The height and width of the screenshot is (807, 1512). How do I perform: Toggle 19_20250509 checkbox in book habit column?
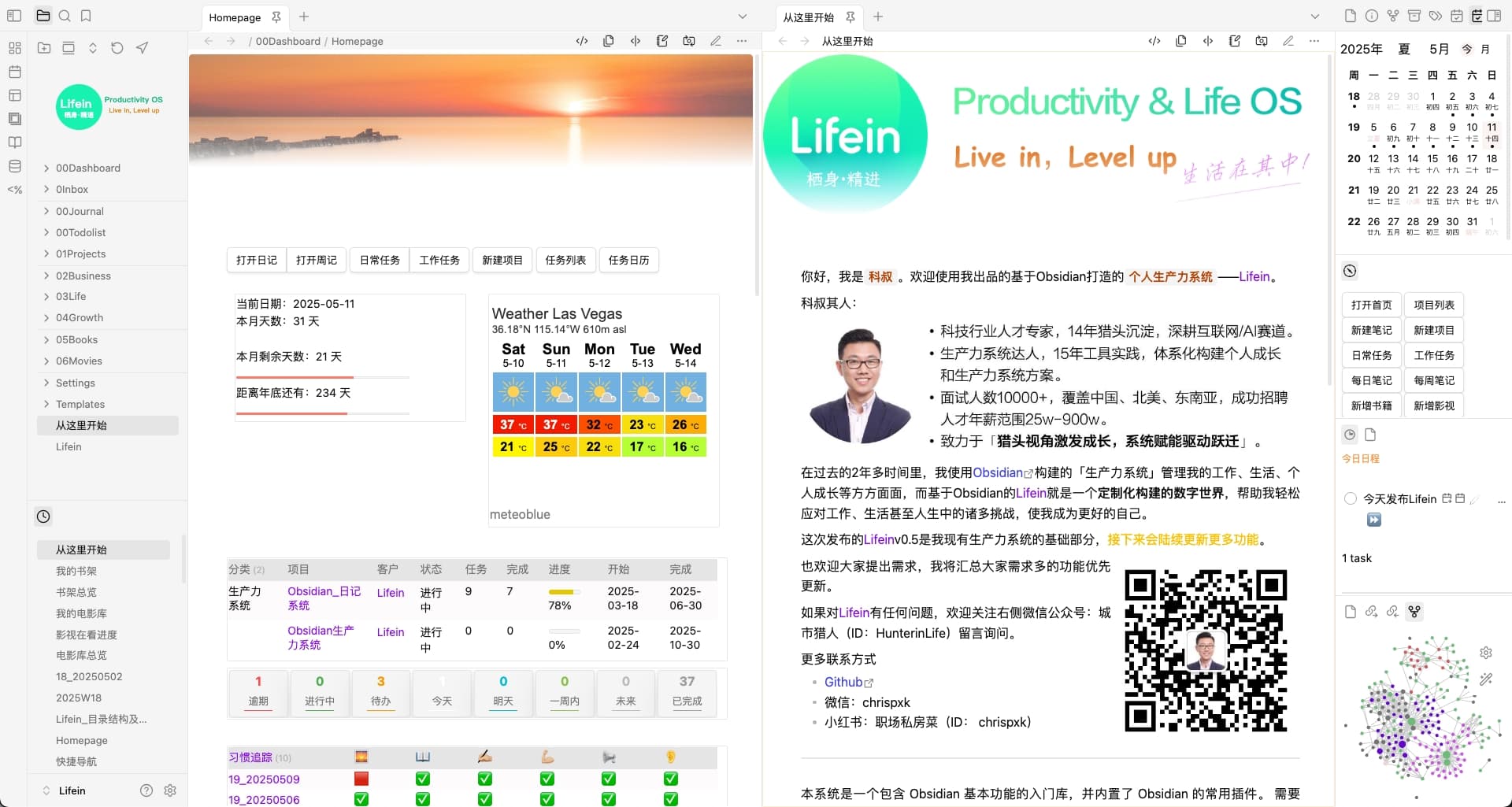pos(423,779)
